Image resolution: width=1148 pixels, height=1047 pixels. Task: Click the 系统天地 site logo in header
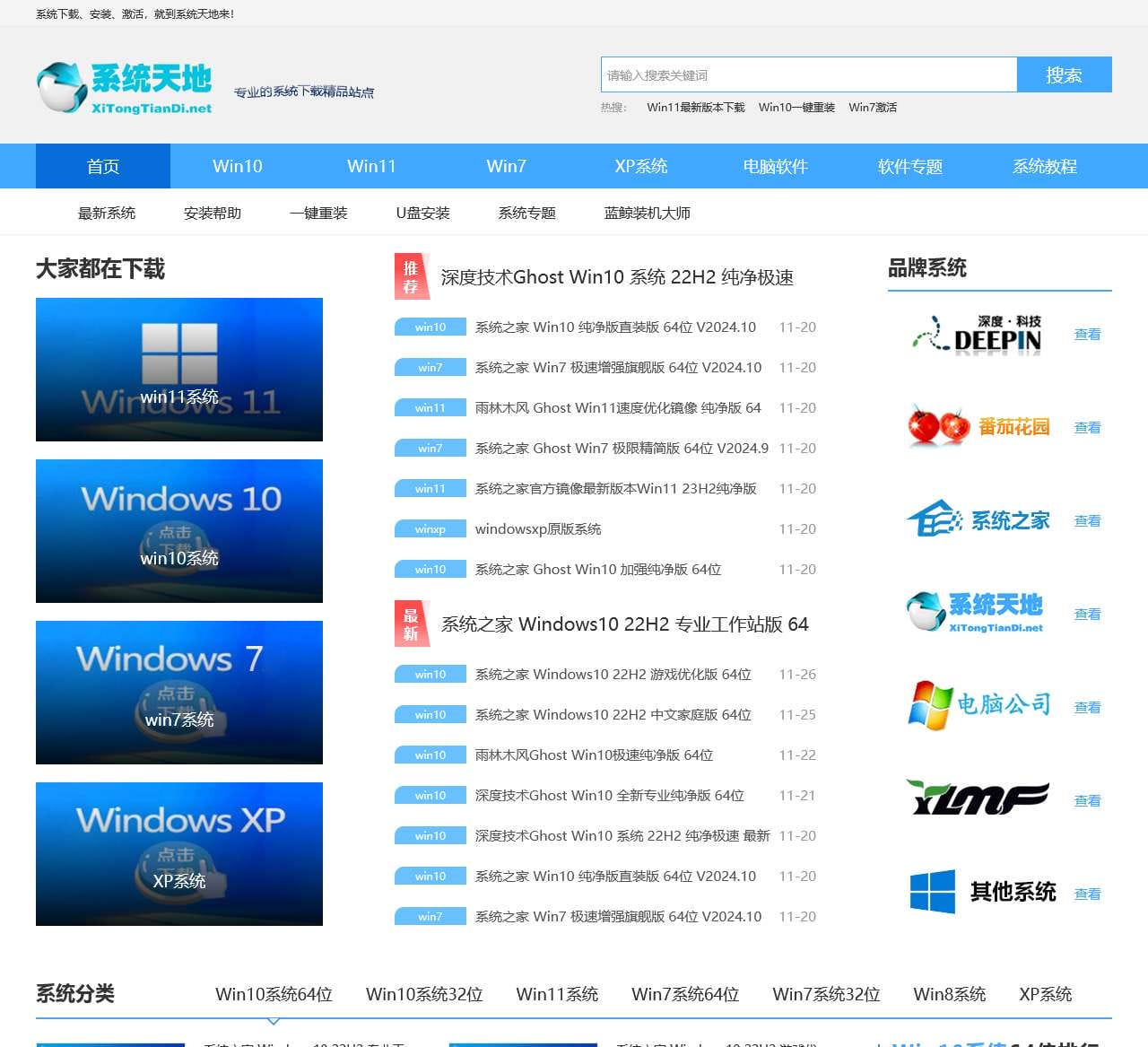click(125, 88)
